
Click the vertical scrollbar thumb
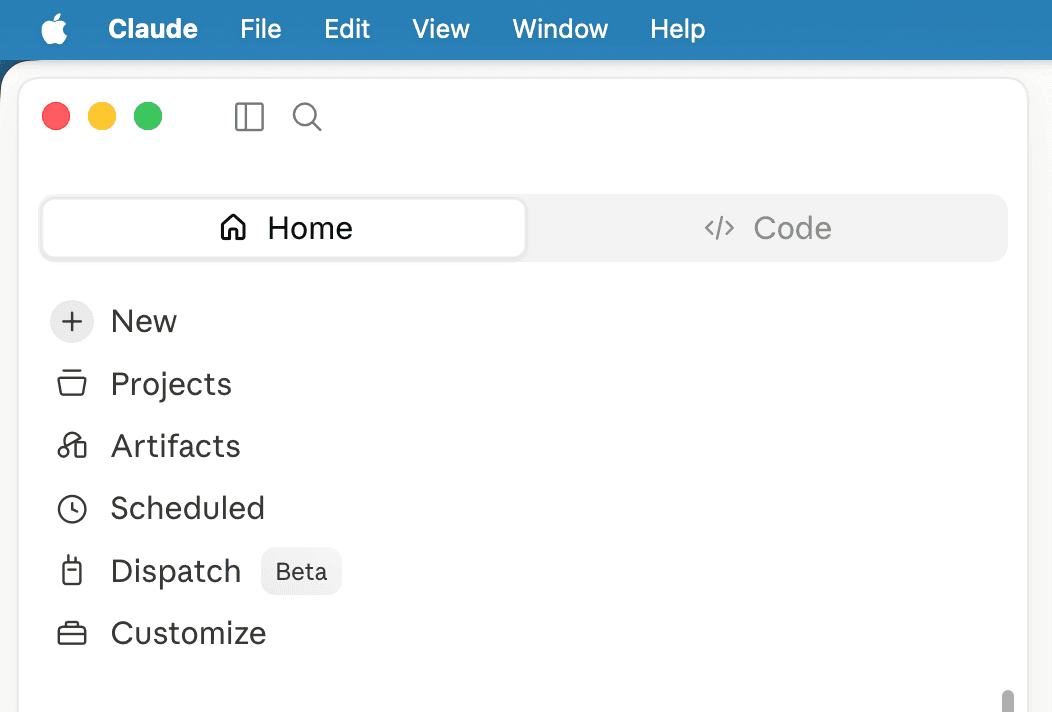(1008, 701)
